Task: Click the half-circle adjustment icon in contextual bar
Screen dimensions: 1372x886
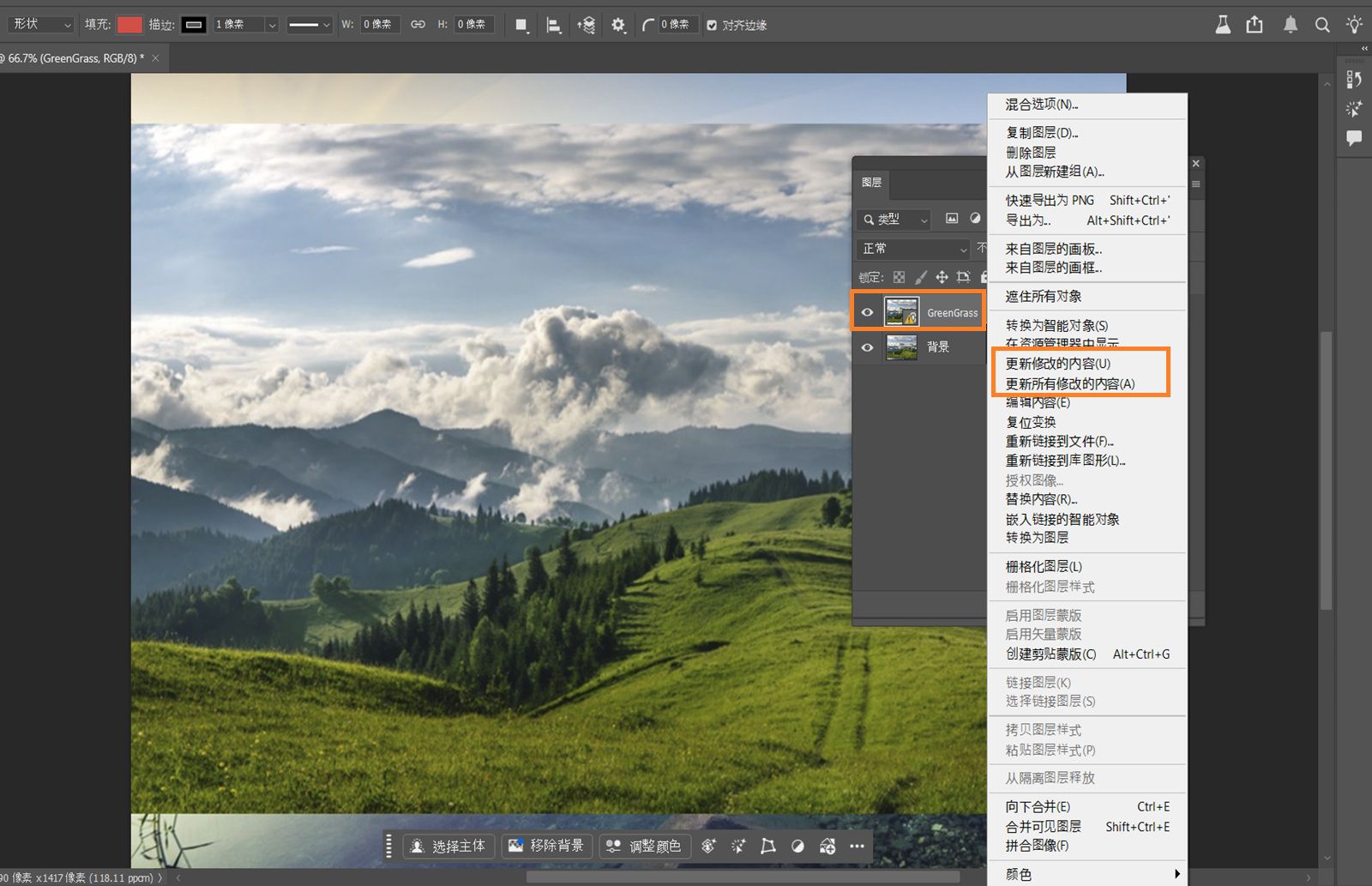Action: (797, 847)
